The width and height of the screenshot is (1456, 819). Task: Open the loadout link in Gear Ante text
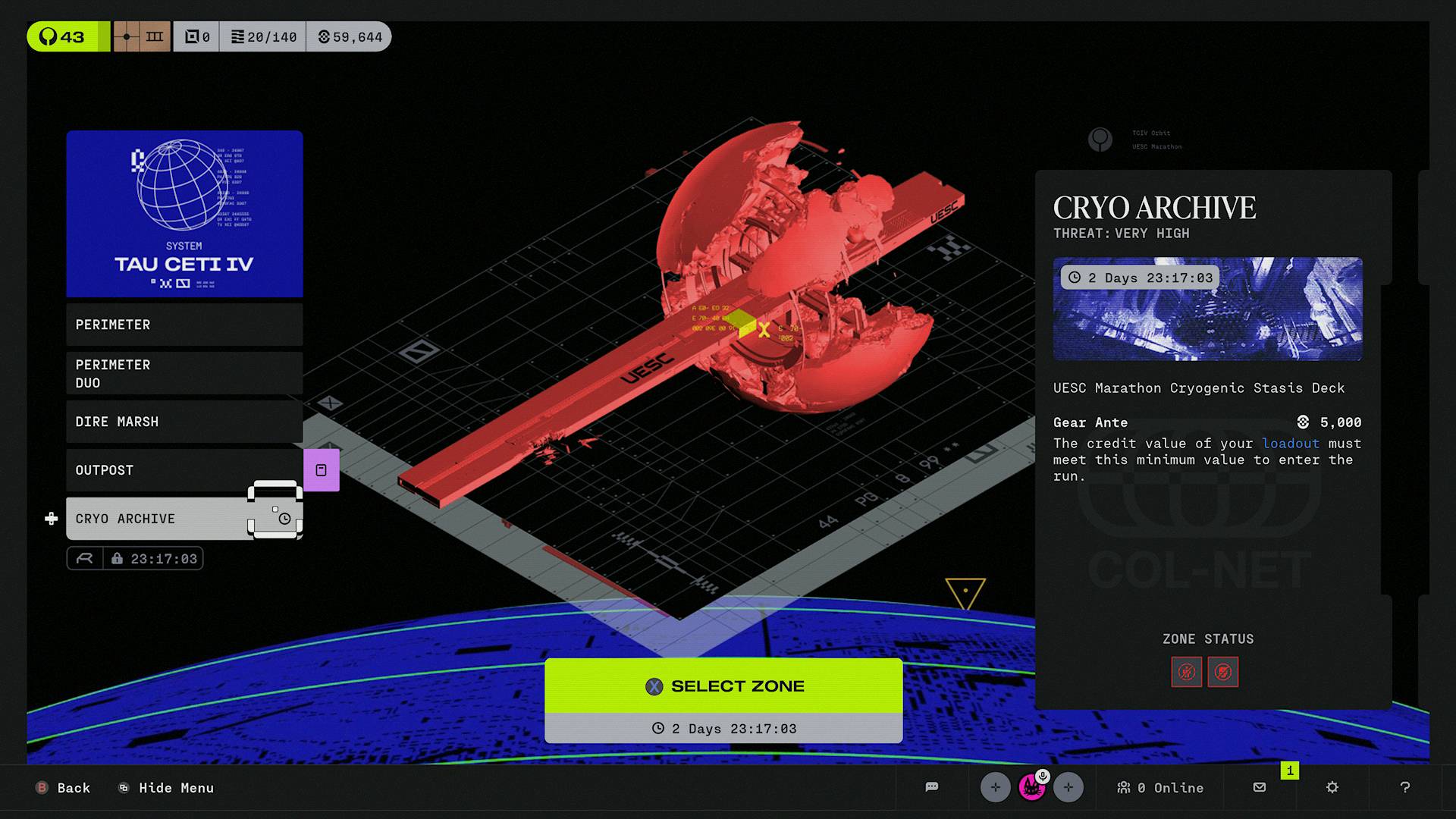[1289, 444]
